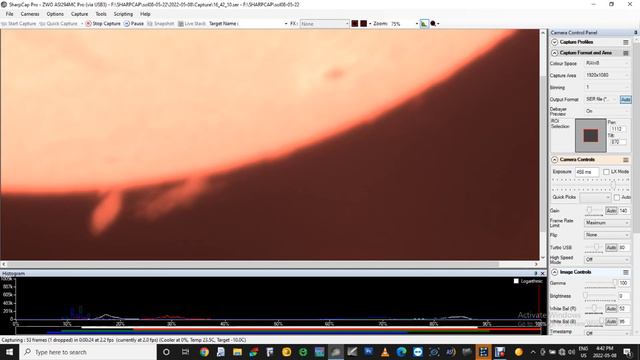640x360 pixels.
Task: Collapse the Capture Format and Area section
Action: coord(554,53)
